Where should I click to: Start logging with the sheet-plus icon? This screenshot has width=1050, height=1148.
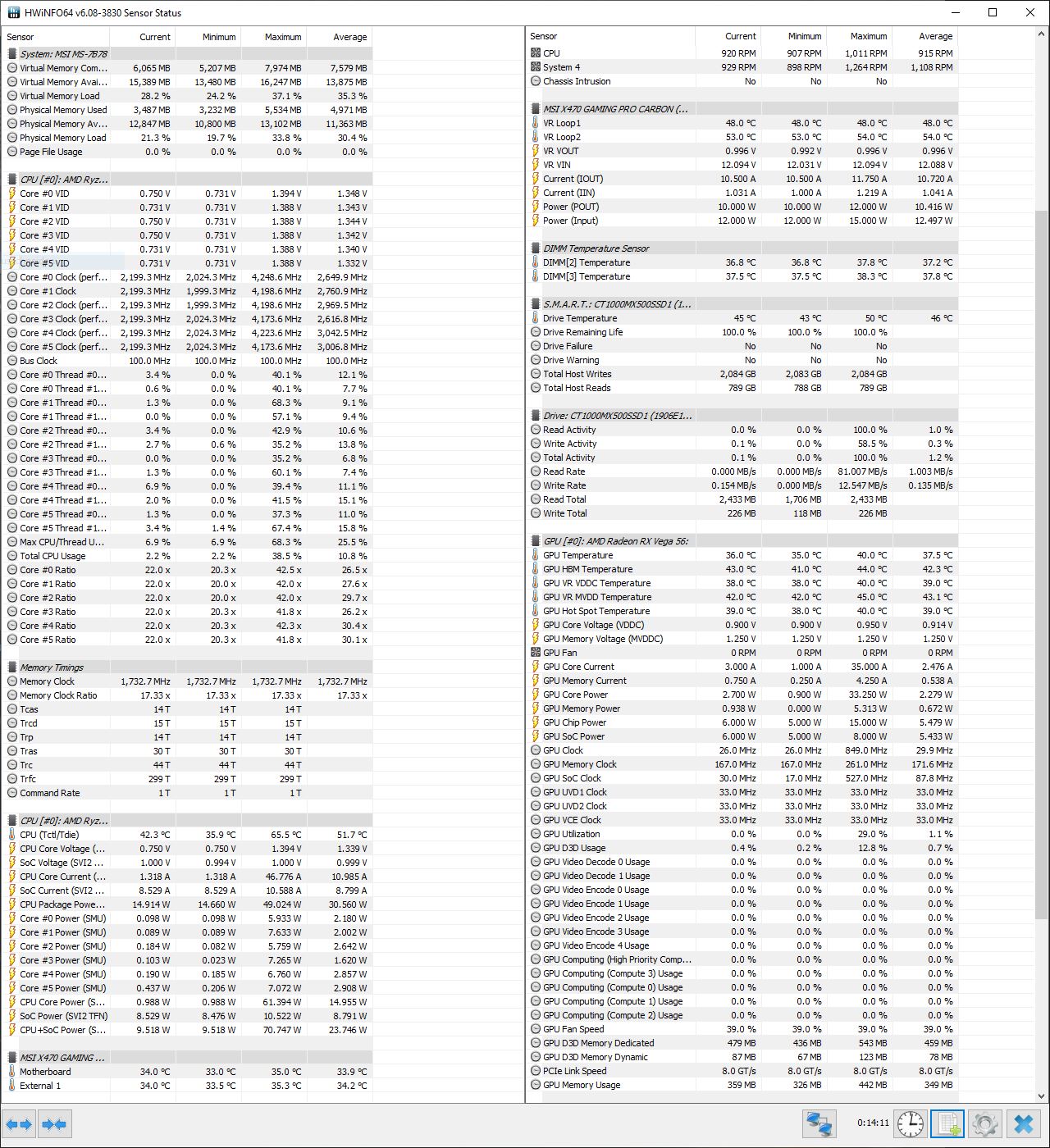point(947,1123)
